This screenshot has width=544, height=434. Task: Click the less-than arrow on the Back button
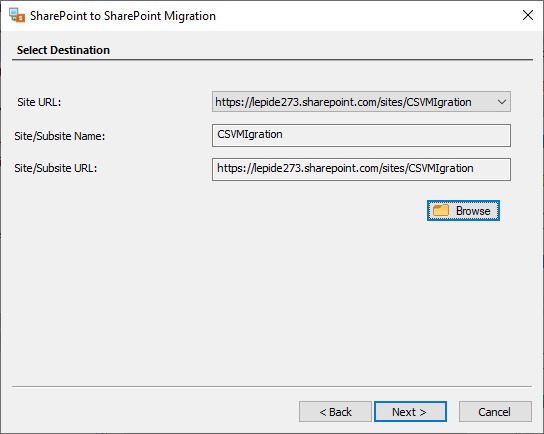tap(323, 412)
